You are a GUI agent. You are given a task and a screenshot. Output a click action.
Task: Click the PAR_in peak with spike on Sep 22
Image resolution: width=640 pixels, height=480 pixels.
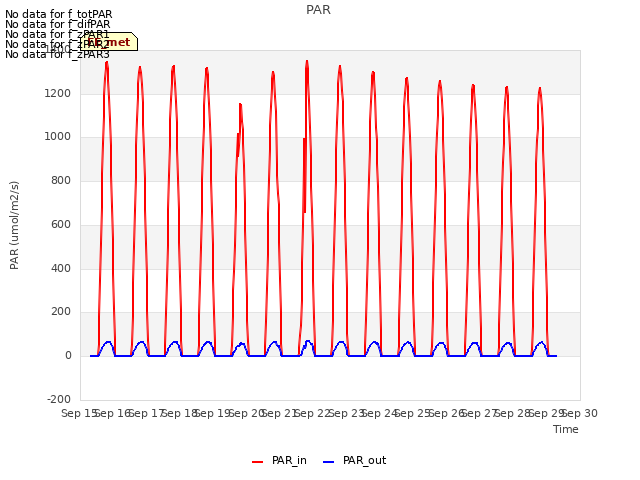(307, 62)
